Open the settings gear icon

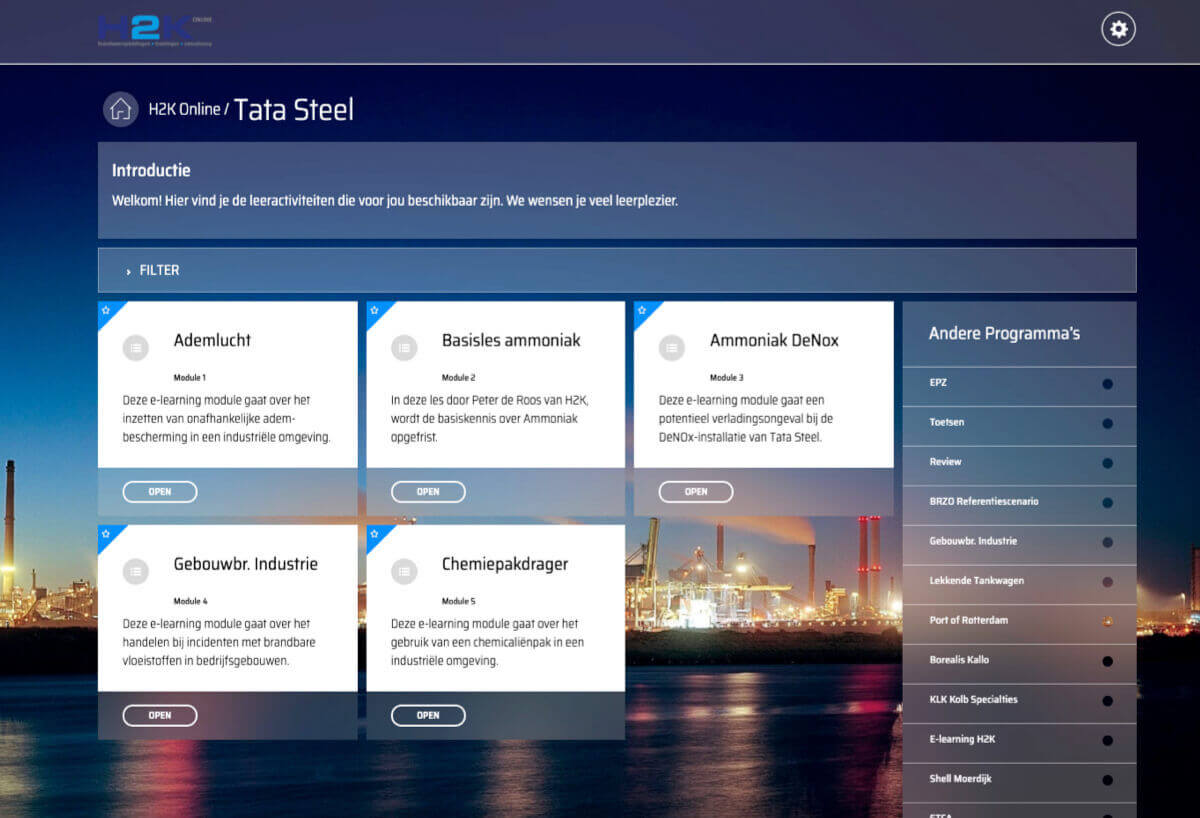click(1118, 29)
